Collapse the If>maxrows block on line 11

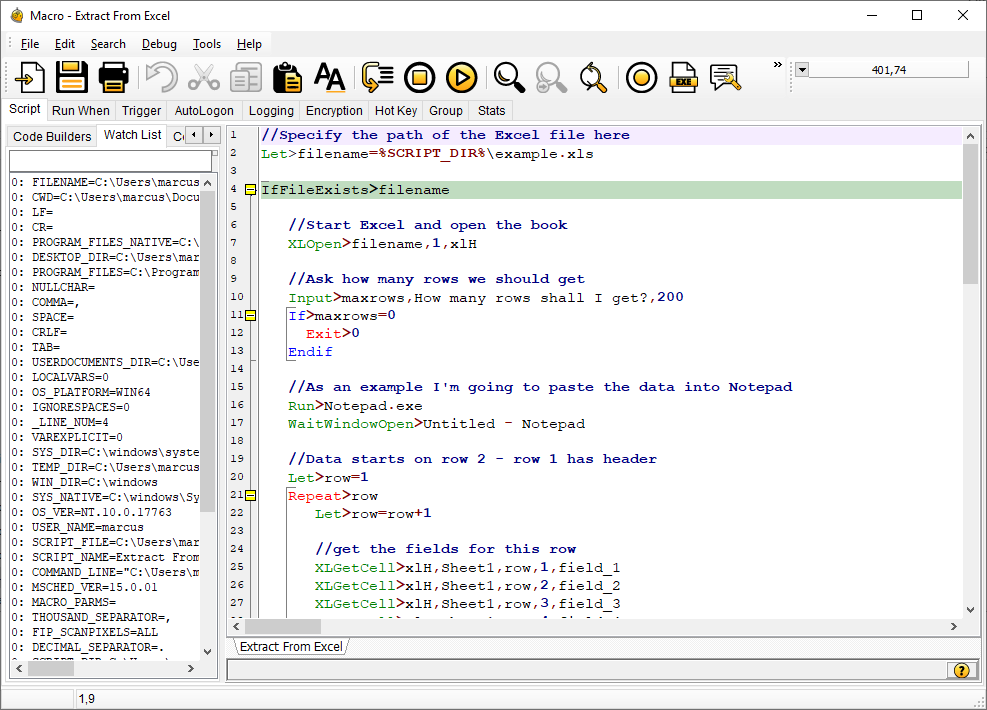251,315
